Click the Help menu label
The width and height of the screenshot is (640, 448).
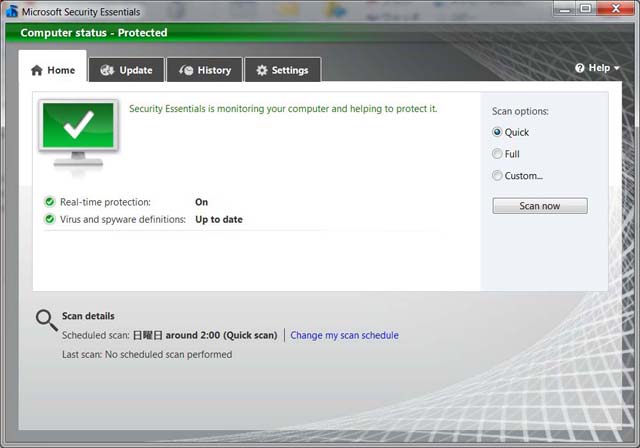[599, 68]
